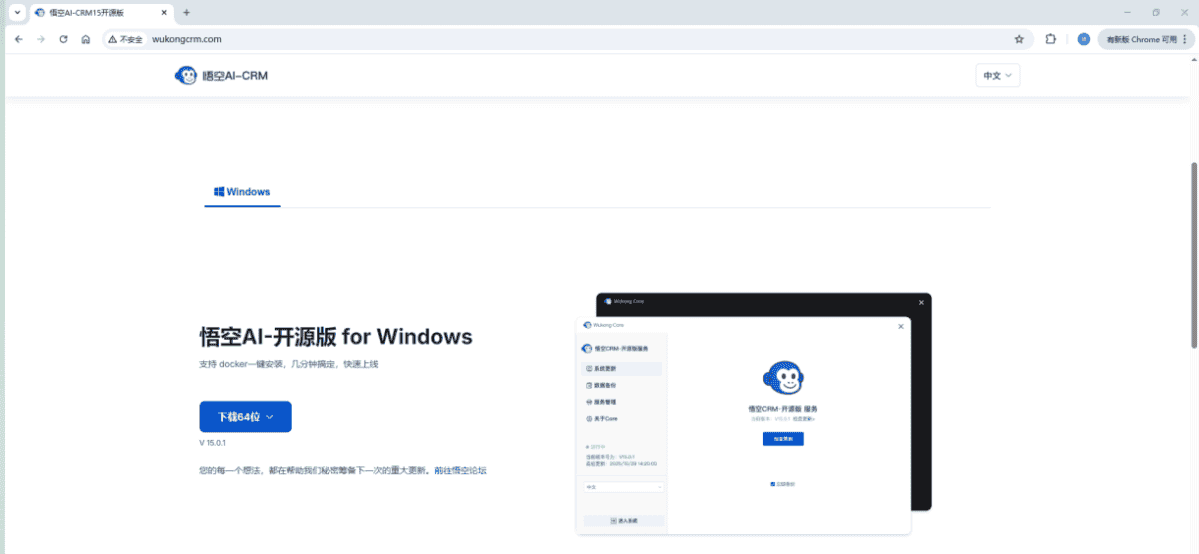Open the browser home page

coord(86,39)
